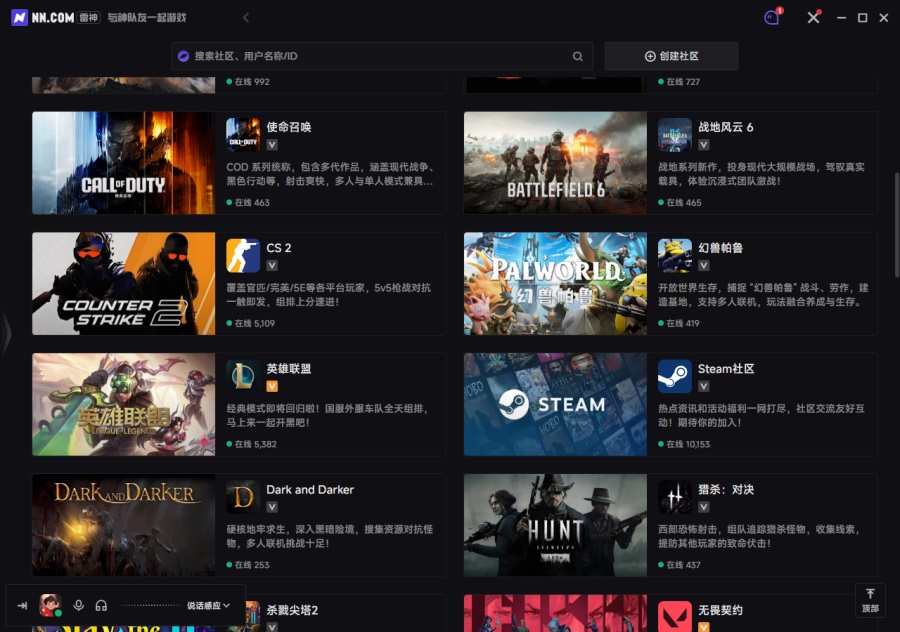Open the Steam banner thumbnail
The image size is (900, 632).
555,405
